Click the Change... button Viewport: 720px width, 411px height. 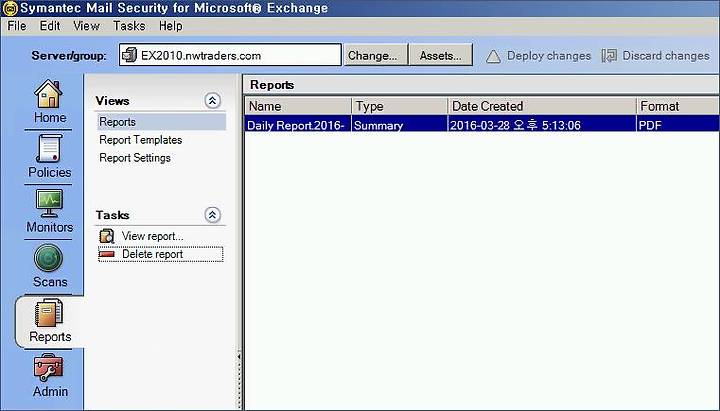click(376, 56)
